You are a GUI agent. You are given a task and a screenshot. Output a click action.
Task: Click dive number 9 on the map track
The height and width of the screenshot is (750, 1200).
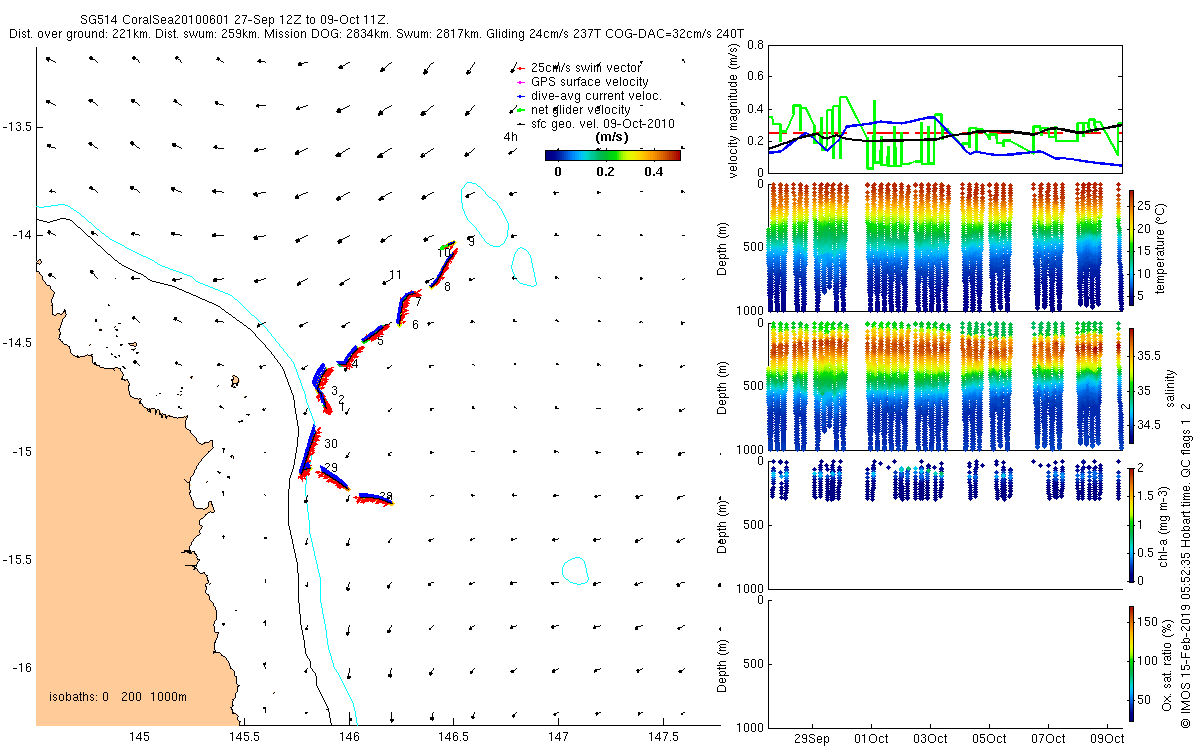click(x=471, y=241)
